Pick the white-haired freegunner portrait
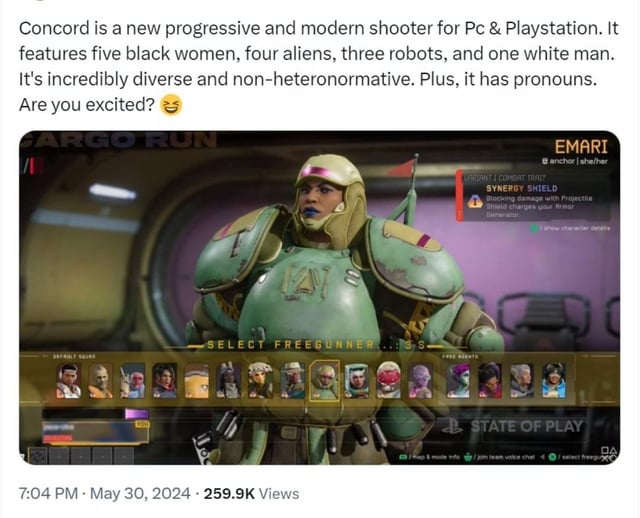The width and height of the screenshot is (640, 518). click(x=522, y=380)
